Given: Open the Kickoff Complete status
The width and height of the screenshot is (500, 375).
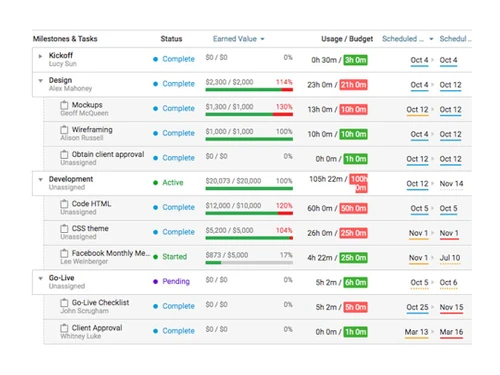Looking at the screenshot, I should (178, 59).
